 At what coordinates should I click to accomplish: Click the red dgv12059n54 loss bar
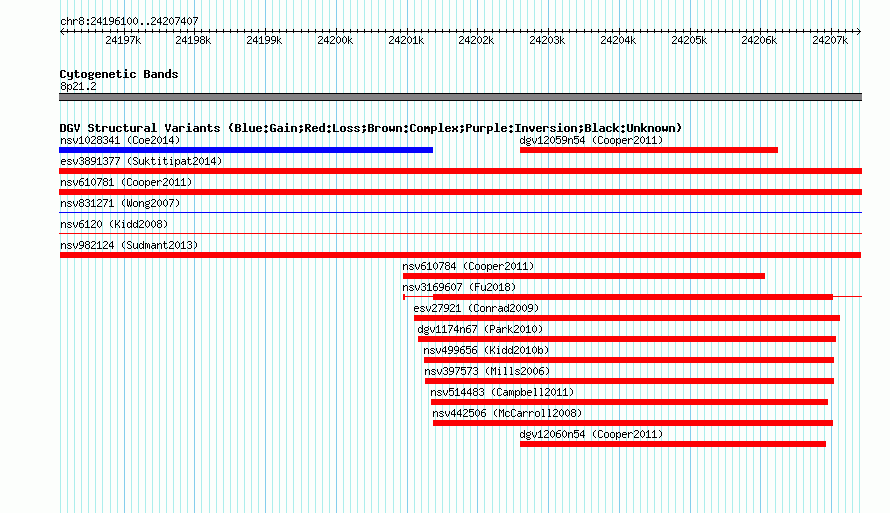[649, 150]
